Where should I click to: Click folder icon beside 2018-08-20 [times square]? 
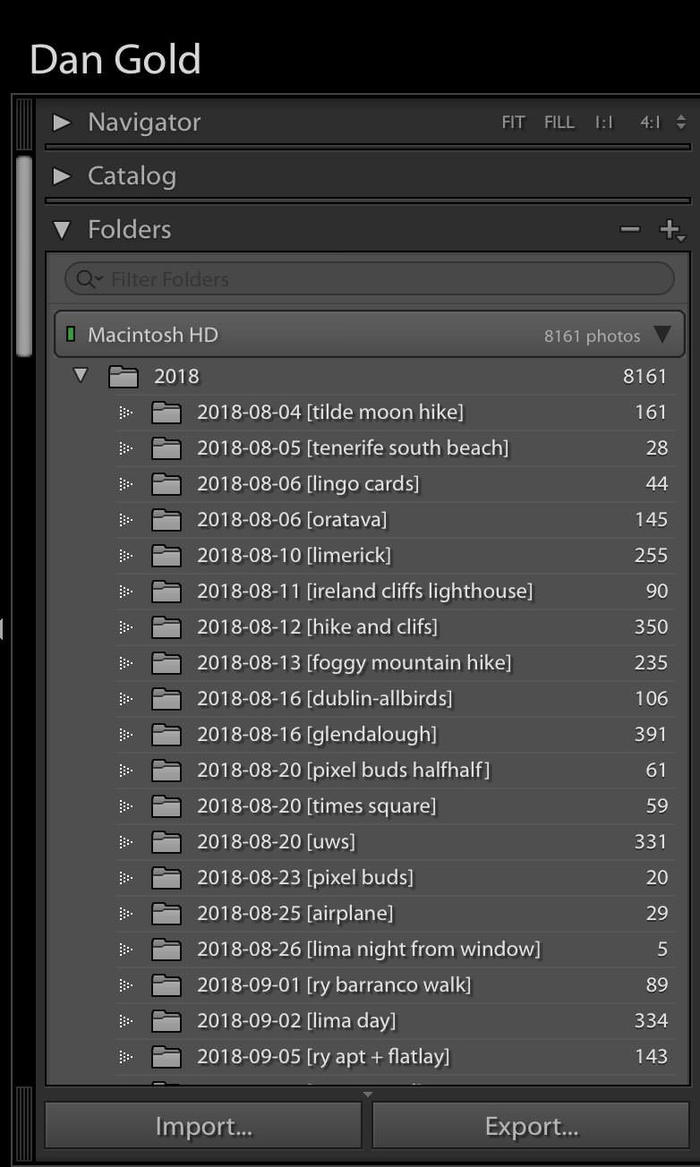(166, 806)
